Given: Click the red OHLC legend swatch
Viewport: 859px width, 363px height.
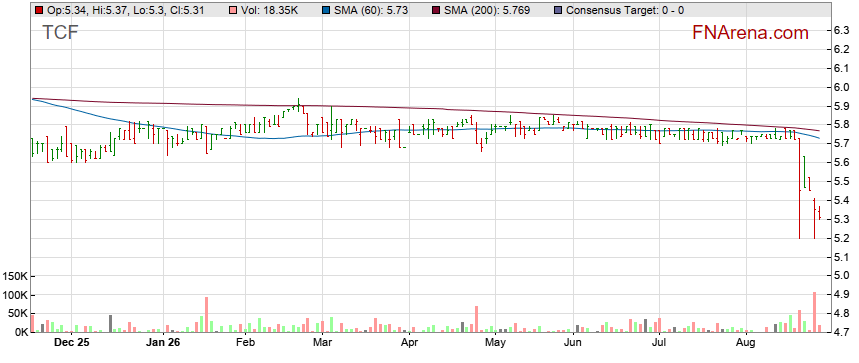Looking at the screenshot, I should (38, 10).
